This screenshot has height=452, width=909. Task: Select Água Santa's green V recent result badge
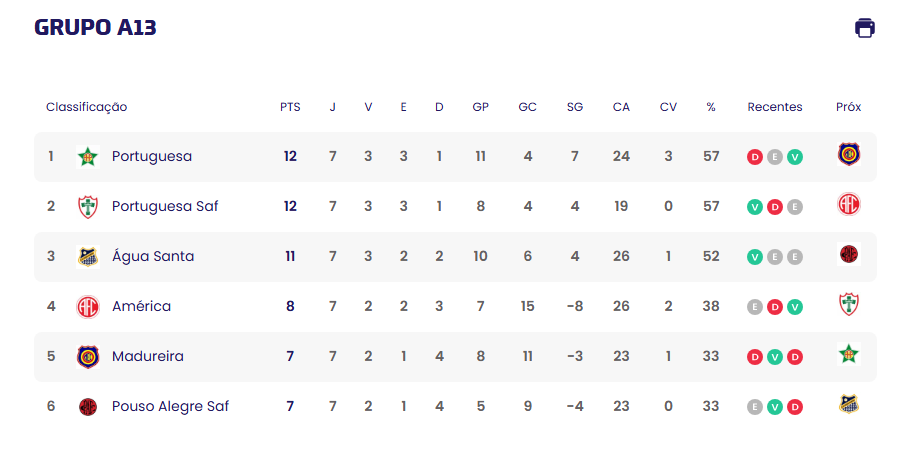tap(755, 257)
